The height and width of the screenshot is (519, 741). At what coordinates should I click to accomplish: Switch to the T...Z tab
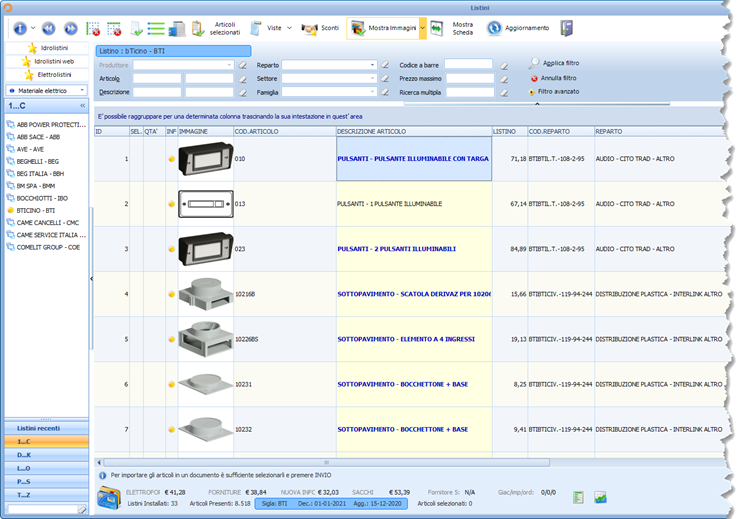pyautogui.click(x=46, y=495)
